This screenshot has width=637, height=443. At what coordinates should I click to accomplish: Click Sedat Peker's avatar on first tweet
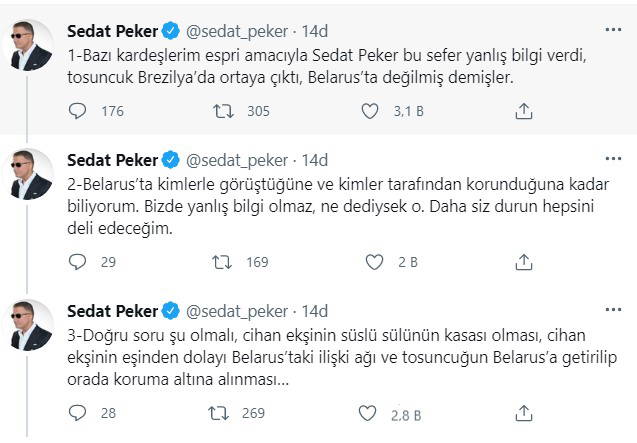pyautogui.click(x=32, y=43)
